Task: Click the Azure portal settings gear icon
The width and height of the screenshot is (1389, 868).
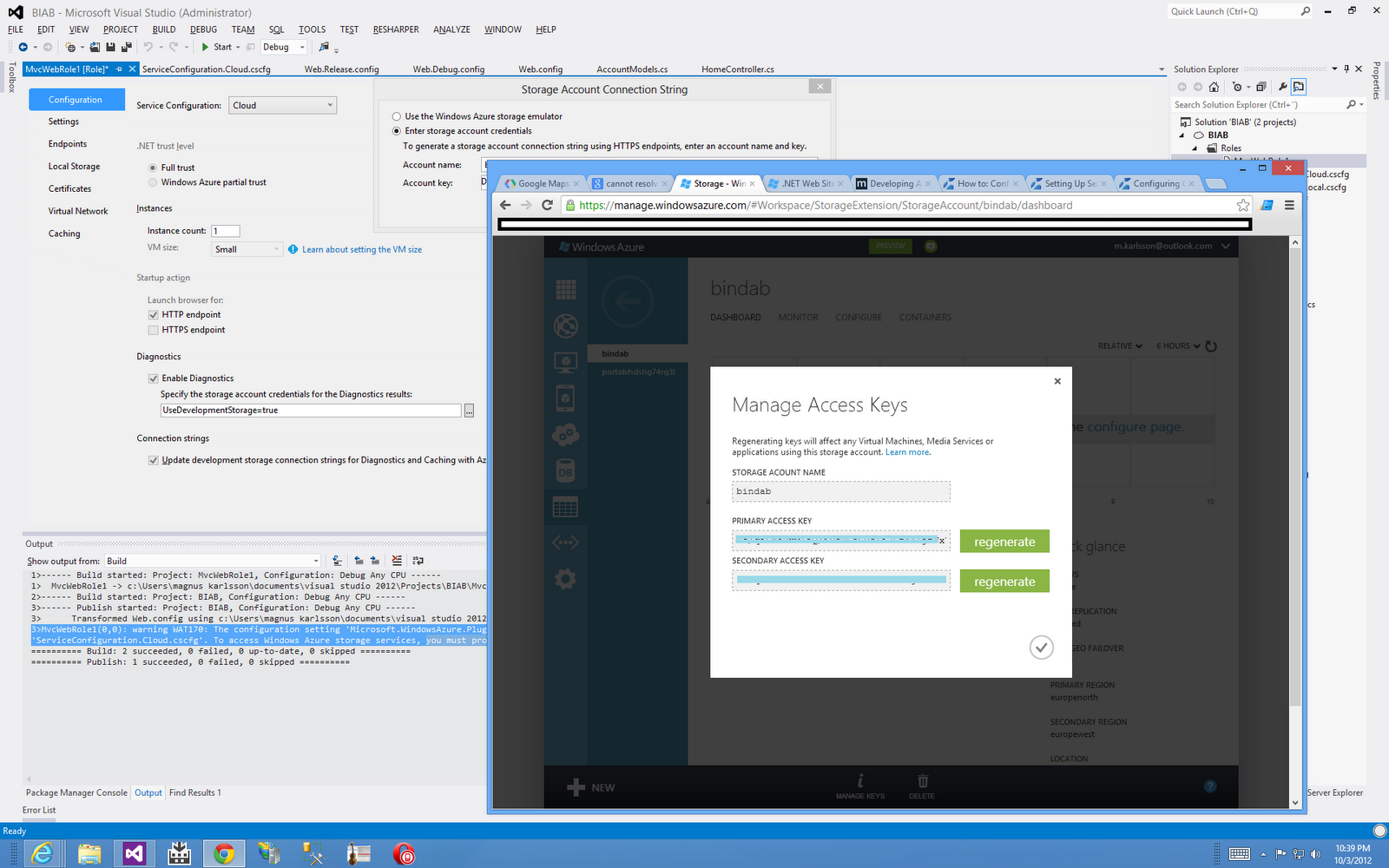Action: point(566,578)
